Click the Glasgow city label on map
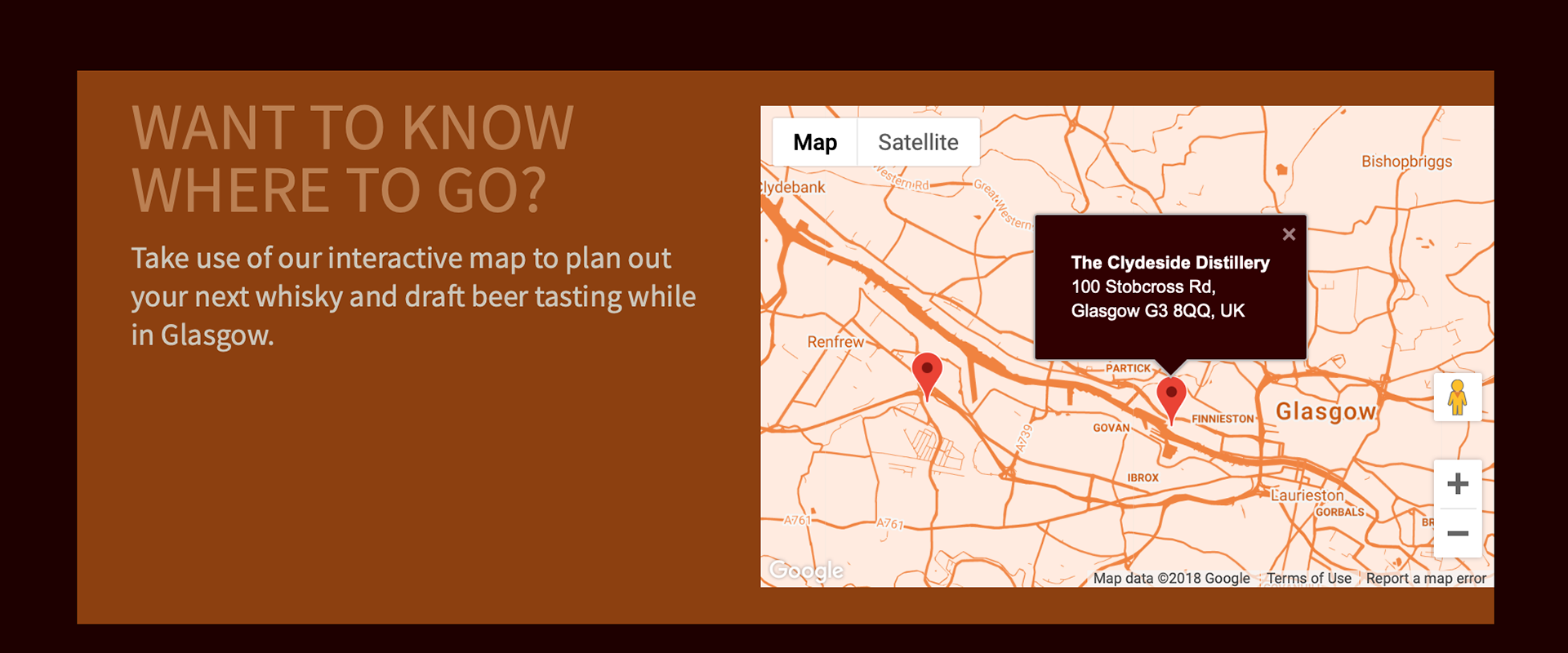 pos(1326,411)
